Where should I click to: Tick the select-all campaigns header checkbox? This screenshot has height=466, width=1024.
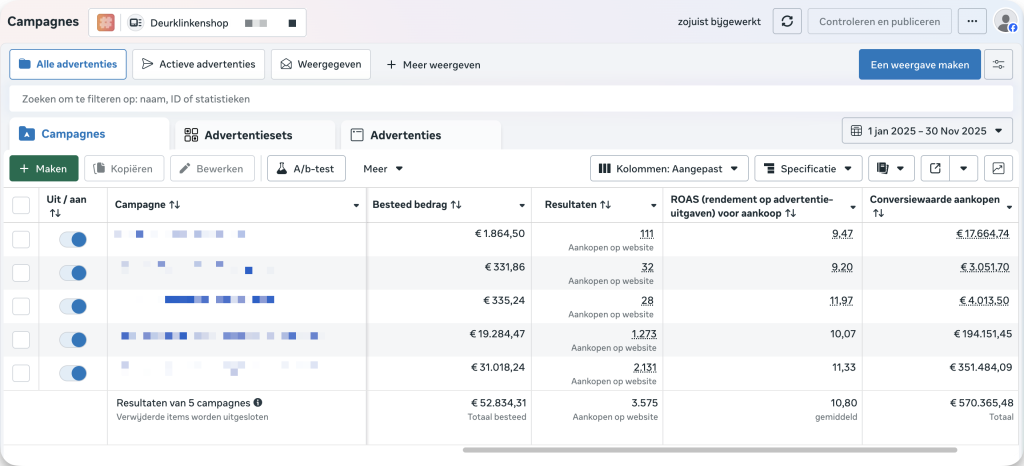[x=21, y=205]
